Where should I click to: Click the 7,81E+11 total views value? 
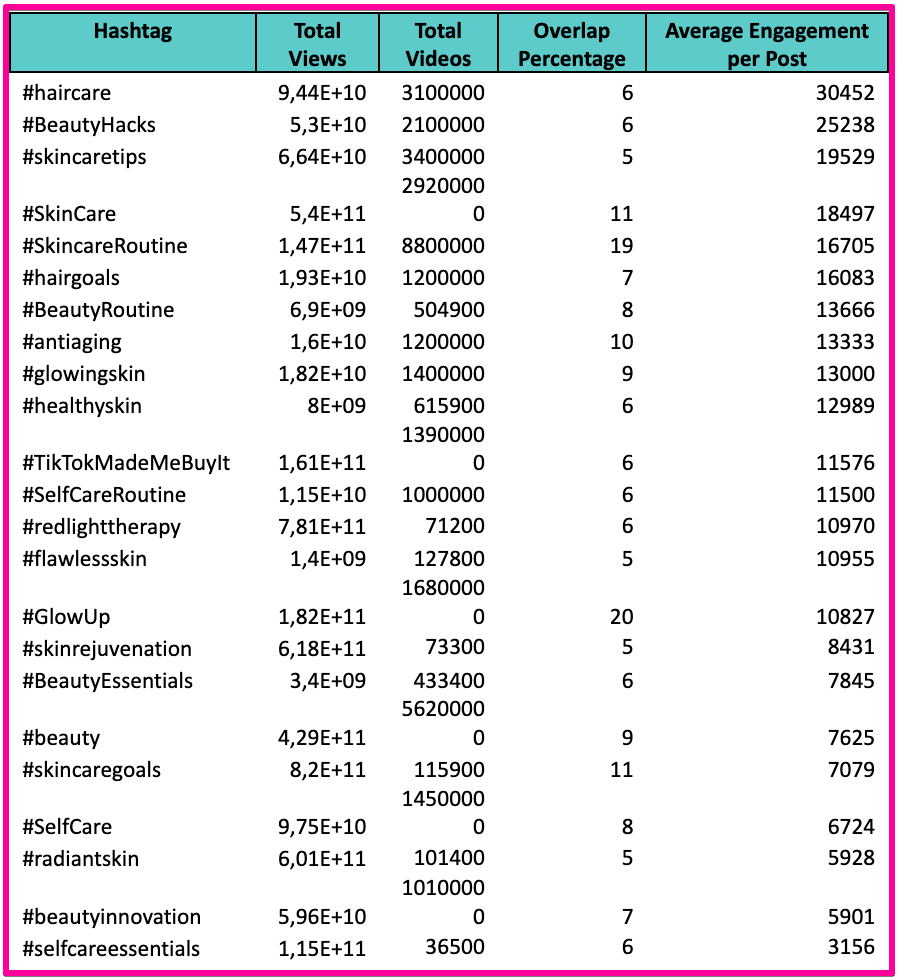pos(322,527)
